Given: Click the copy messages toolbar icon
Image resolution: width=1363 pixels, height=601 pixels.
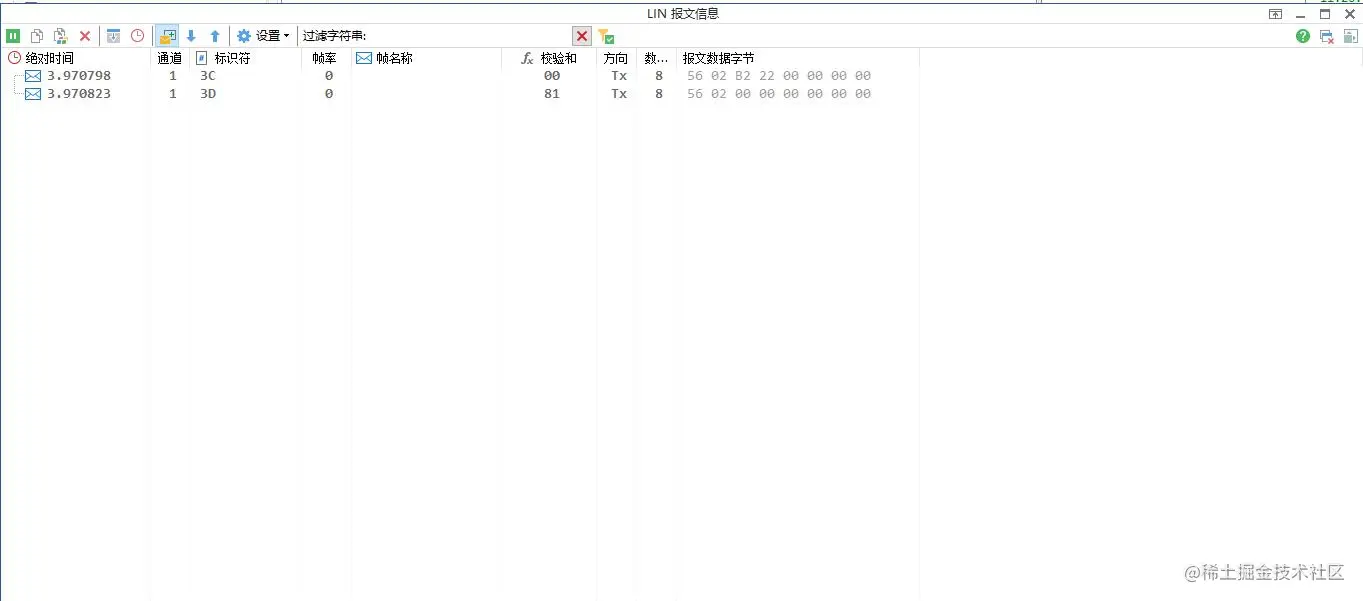Looking at the screenshot, I should click(37, 36).
